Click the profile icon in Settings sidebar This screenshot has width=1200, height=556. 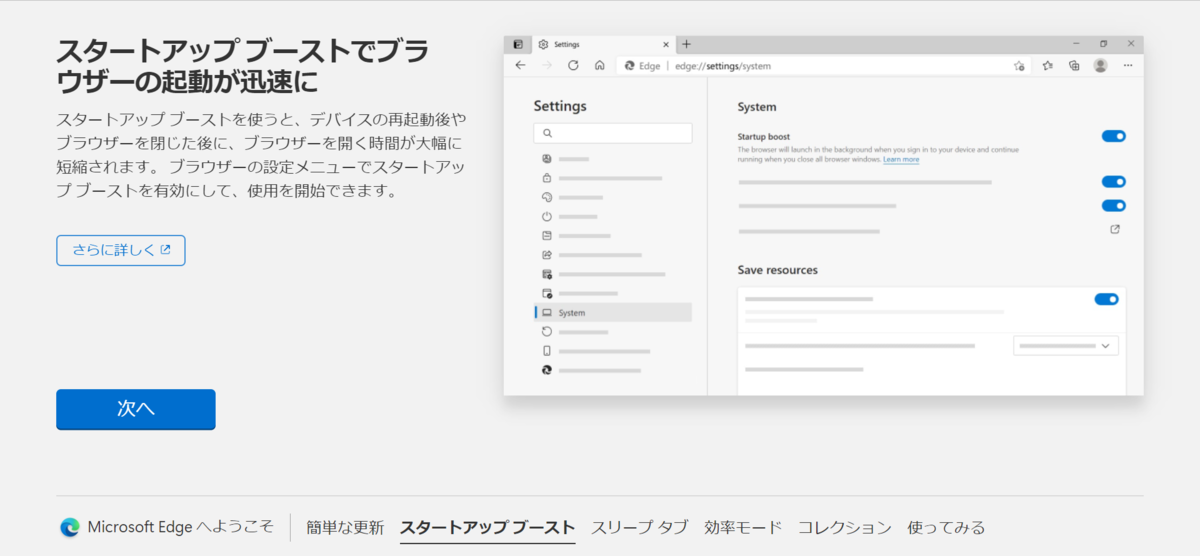[x=547, y=159]
